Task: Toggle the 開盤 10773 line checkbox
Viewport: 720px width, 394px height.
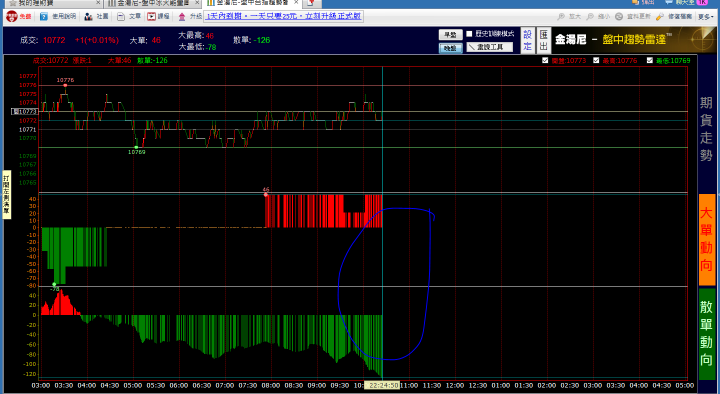Action: 545,60
